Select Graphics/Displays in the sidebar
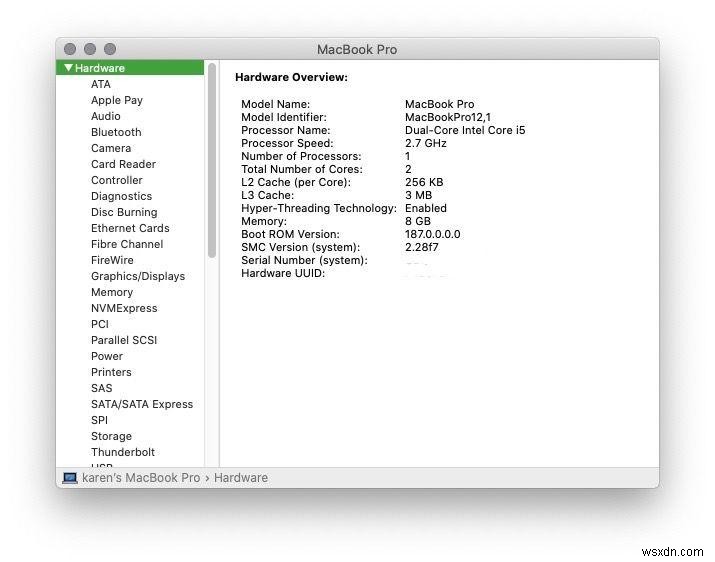 click(x=138, y=276)
